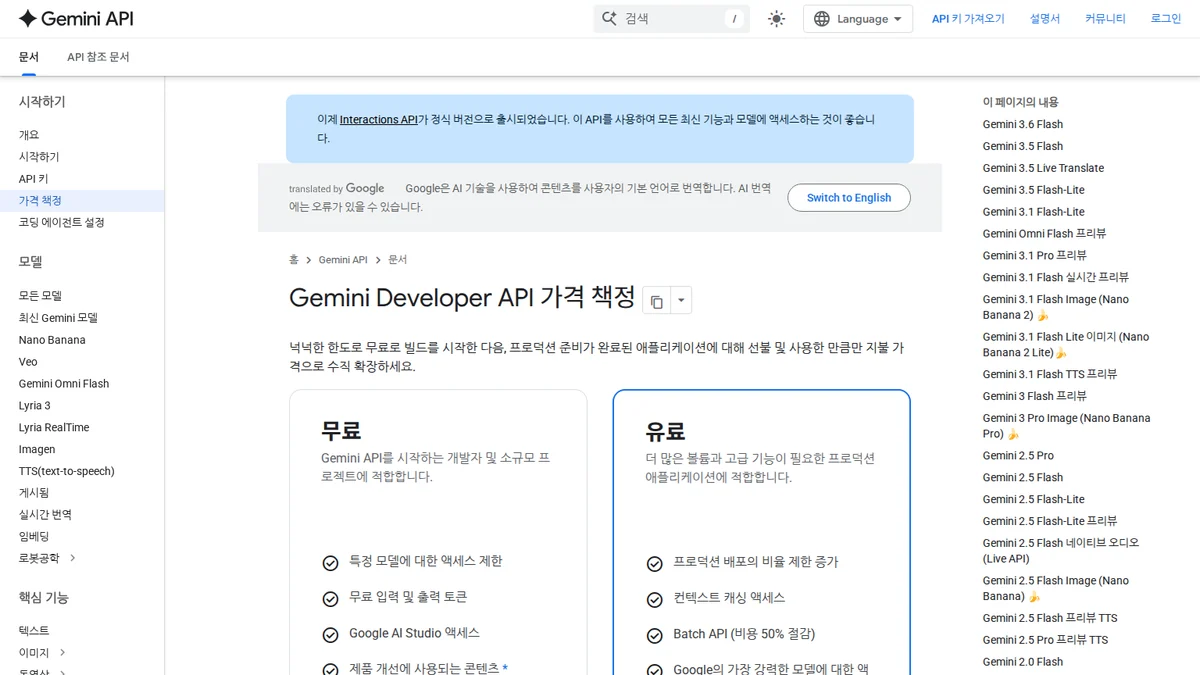Toggle the brightness theme icon

click(777, 18)
